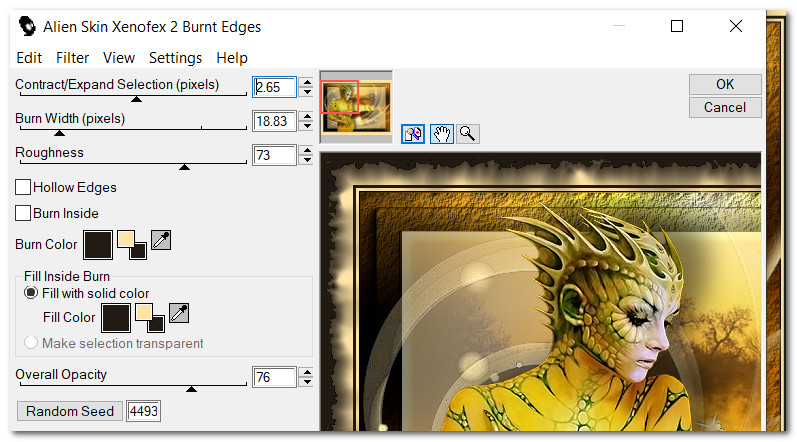This screenshot has height=442, width=797.
Task: Toggle the original/preview comparison icon
Action: pyautogui.click(x=413, y=134)
